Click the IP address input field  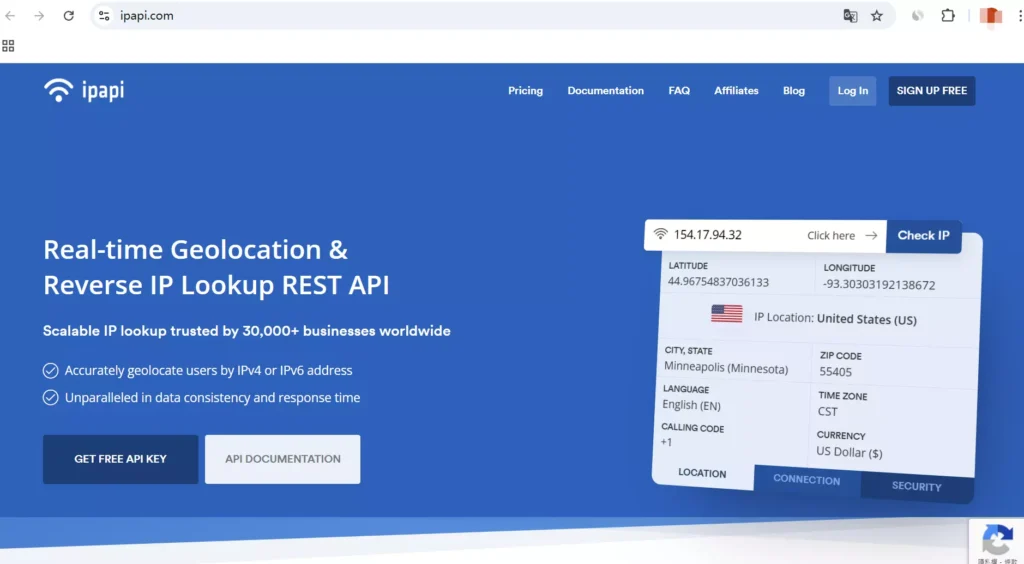tap(735, 235)
